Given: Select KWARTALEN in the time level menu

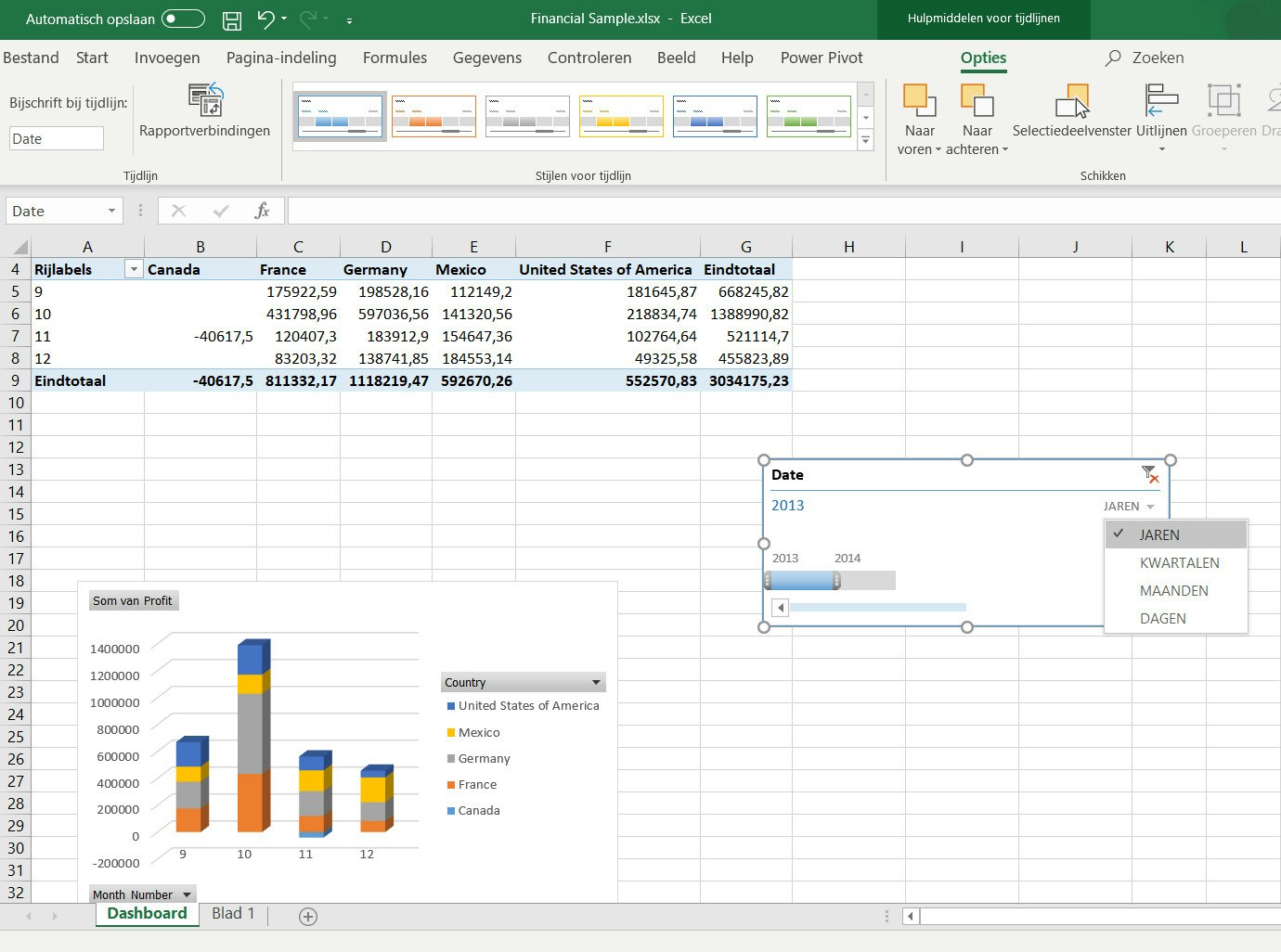Looking at the screenshot, I should tap(1180, 562).
